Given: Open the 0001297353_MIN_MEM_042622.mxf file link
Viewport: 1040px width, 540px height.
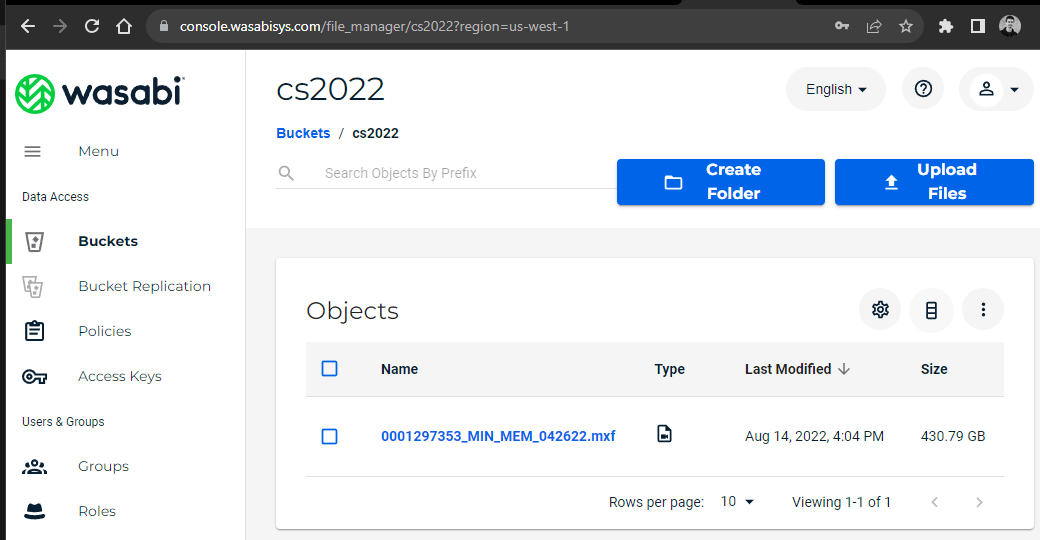Looking at the screenshot, I should (498, 437).
